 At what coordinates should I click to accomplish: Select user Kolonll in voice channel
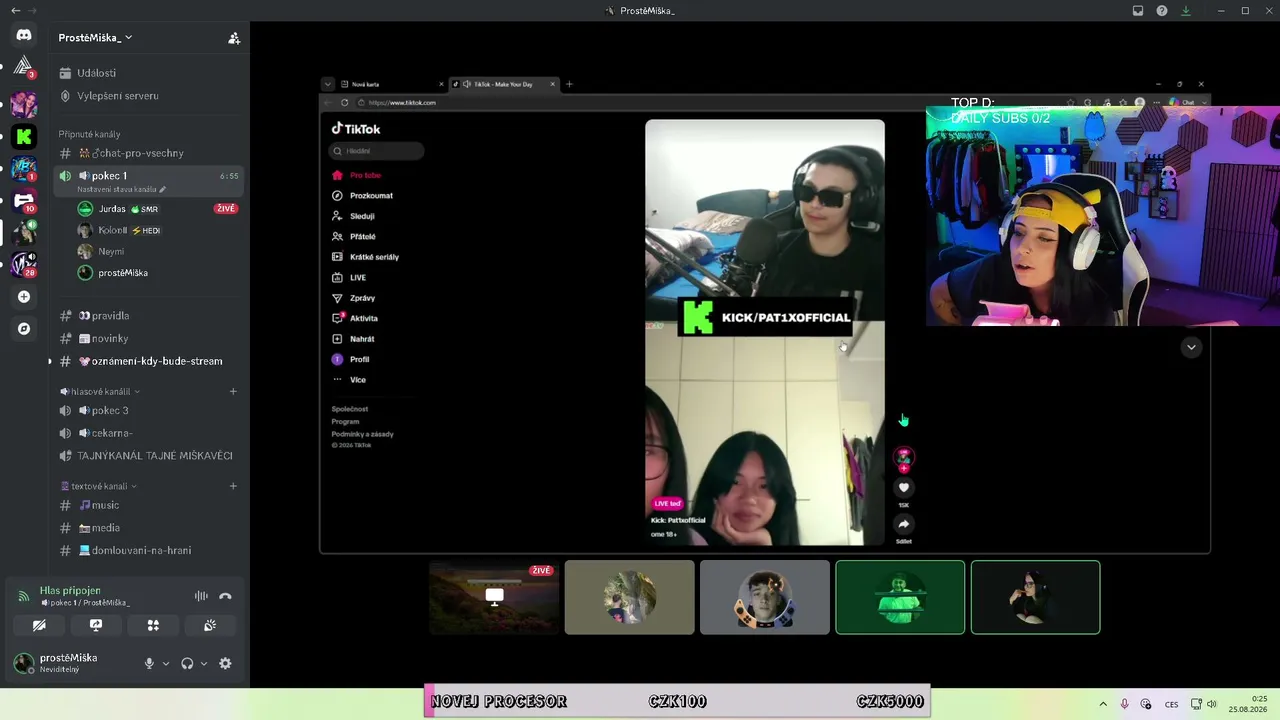tap(112, 230)
